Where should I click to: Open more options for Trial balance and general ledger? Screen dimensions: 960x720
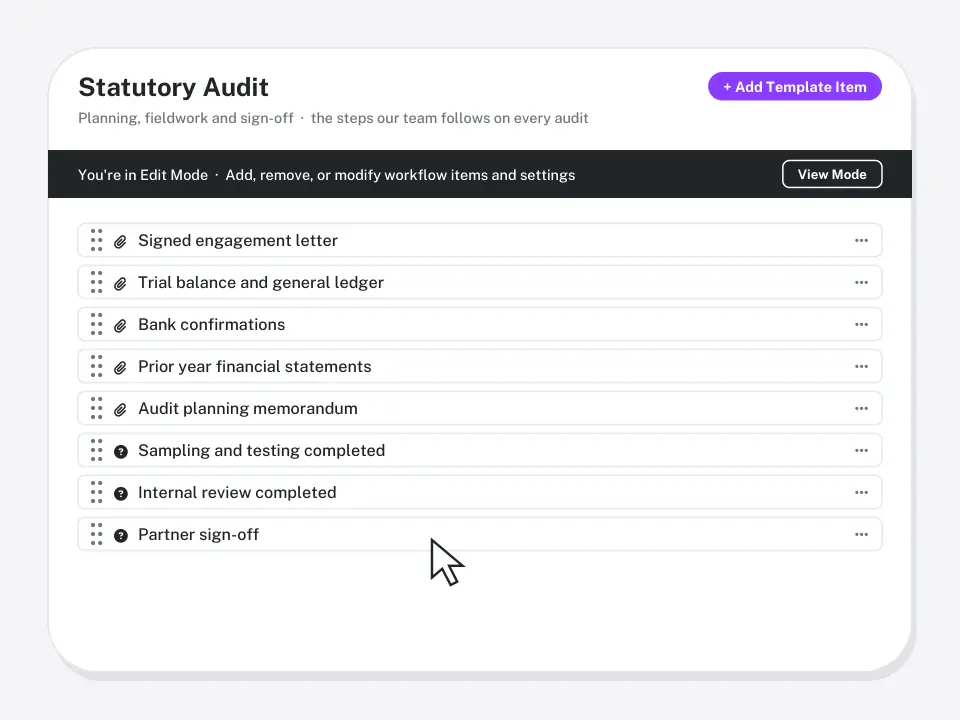pyautogui.click(x=861, y=282)
